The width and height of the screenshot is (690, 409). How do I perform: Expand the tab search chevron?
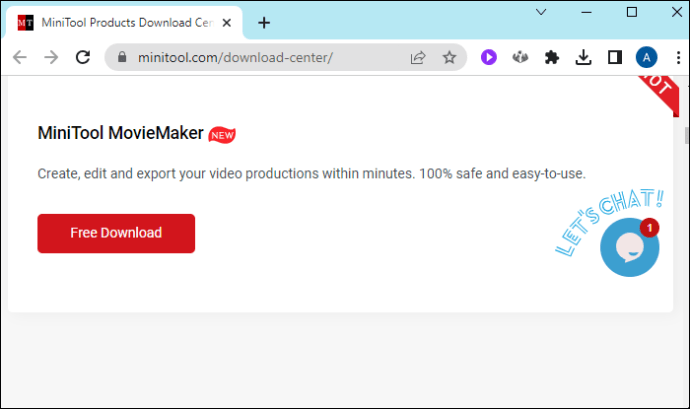coord(541,12)
